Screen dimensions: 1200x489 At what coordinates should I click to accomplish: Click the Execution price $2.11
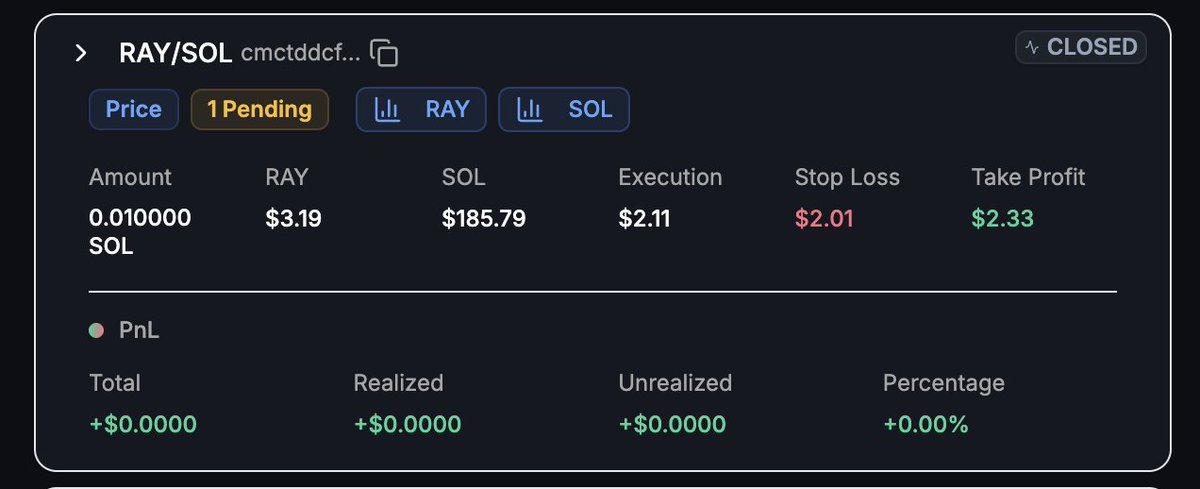[x=645, y=218]
